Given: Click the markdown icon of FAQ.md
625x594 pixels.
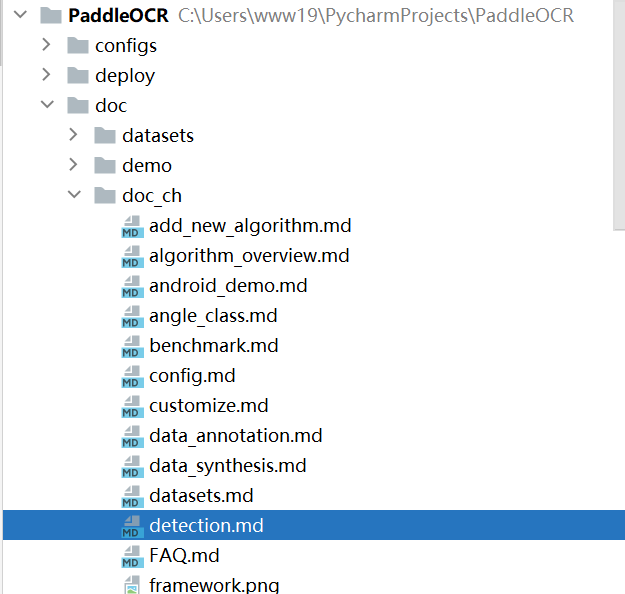Looking at the screenshot, I should (x=132, y=557).
